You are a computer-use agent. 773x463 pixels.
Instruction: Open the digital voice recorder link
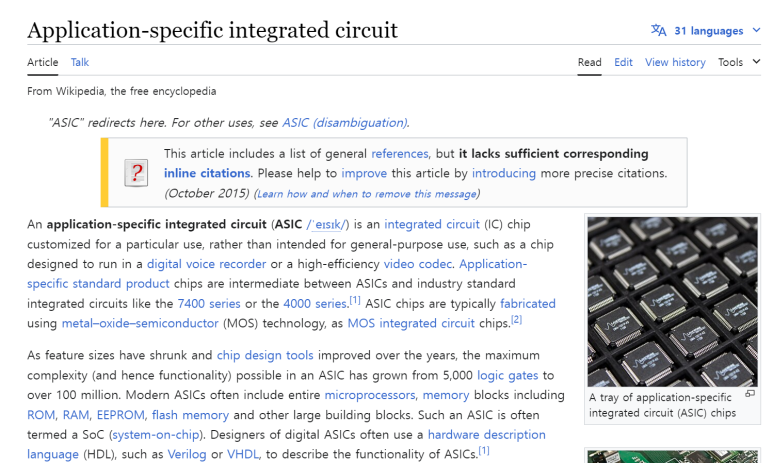[206, 264]
